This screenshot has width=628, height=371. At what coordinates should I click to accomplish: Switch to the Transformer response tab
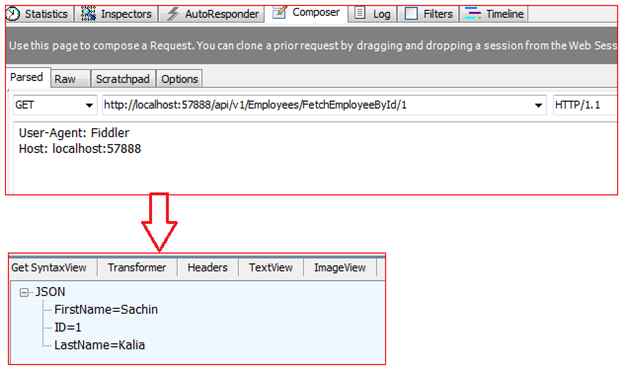point(137,268)
